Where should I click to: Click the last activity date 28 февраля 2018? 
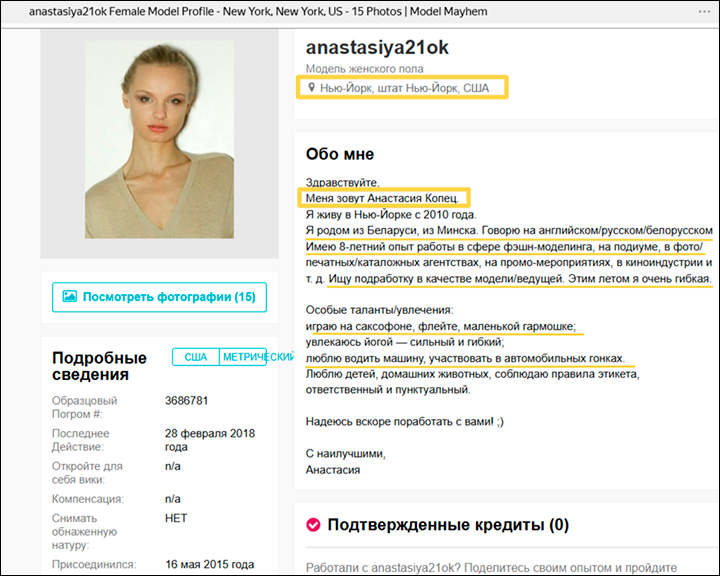coord(210,440)
